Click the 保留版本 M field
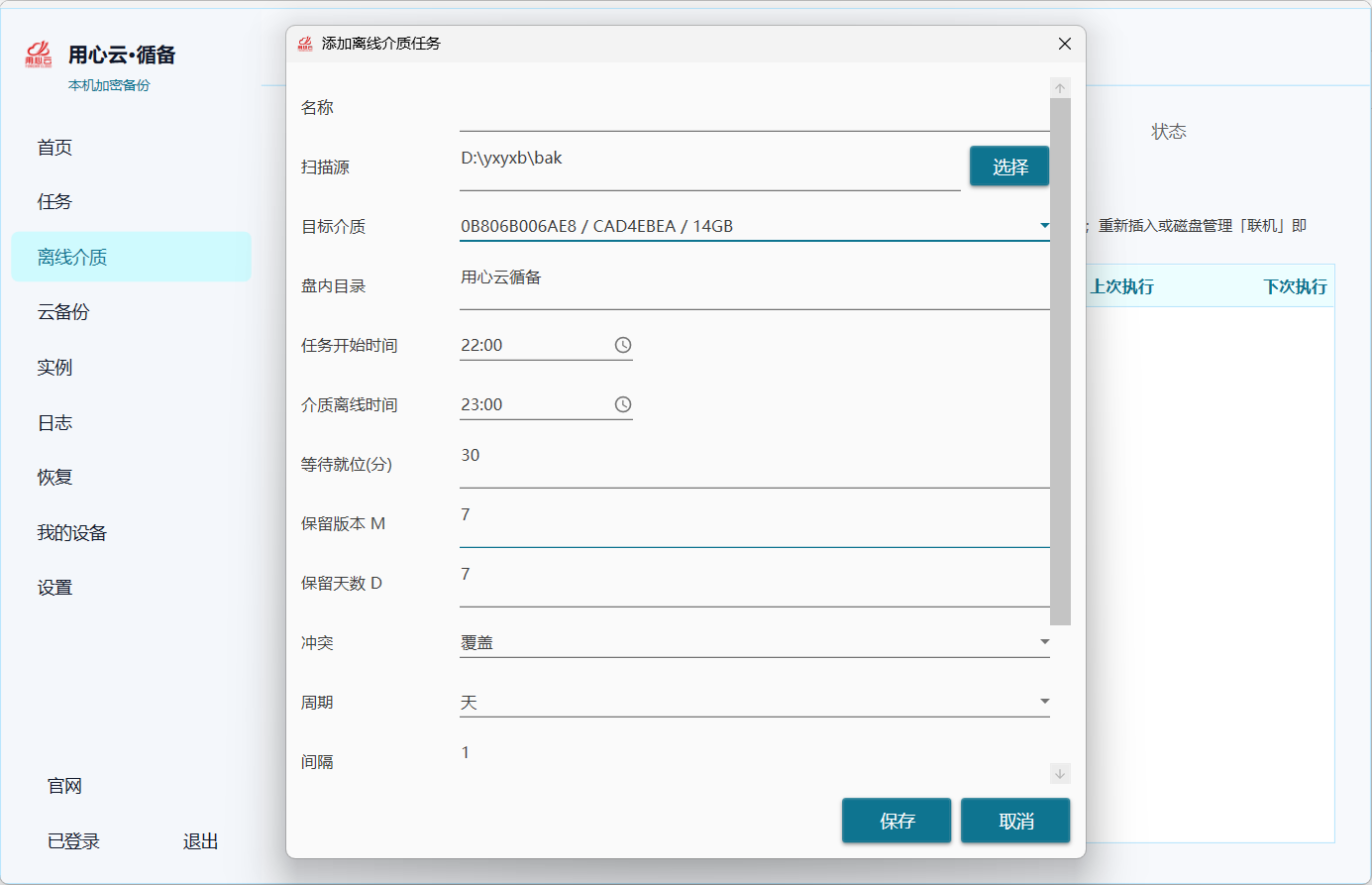1372x885 pixels. (x=755, y=523)
